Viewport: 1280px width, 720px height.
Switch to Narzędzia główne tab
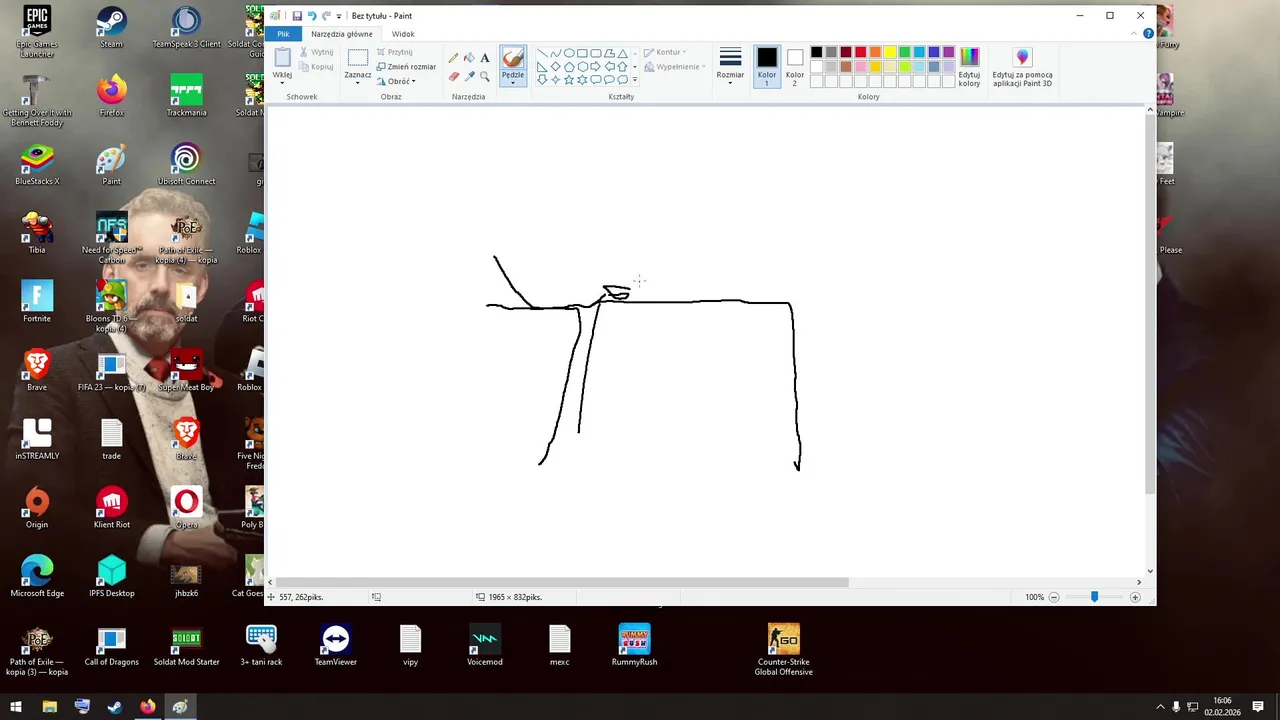[x=342, y=34]
